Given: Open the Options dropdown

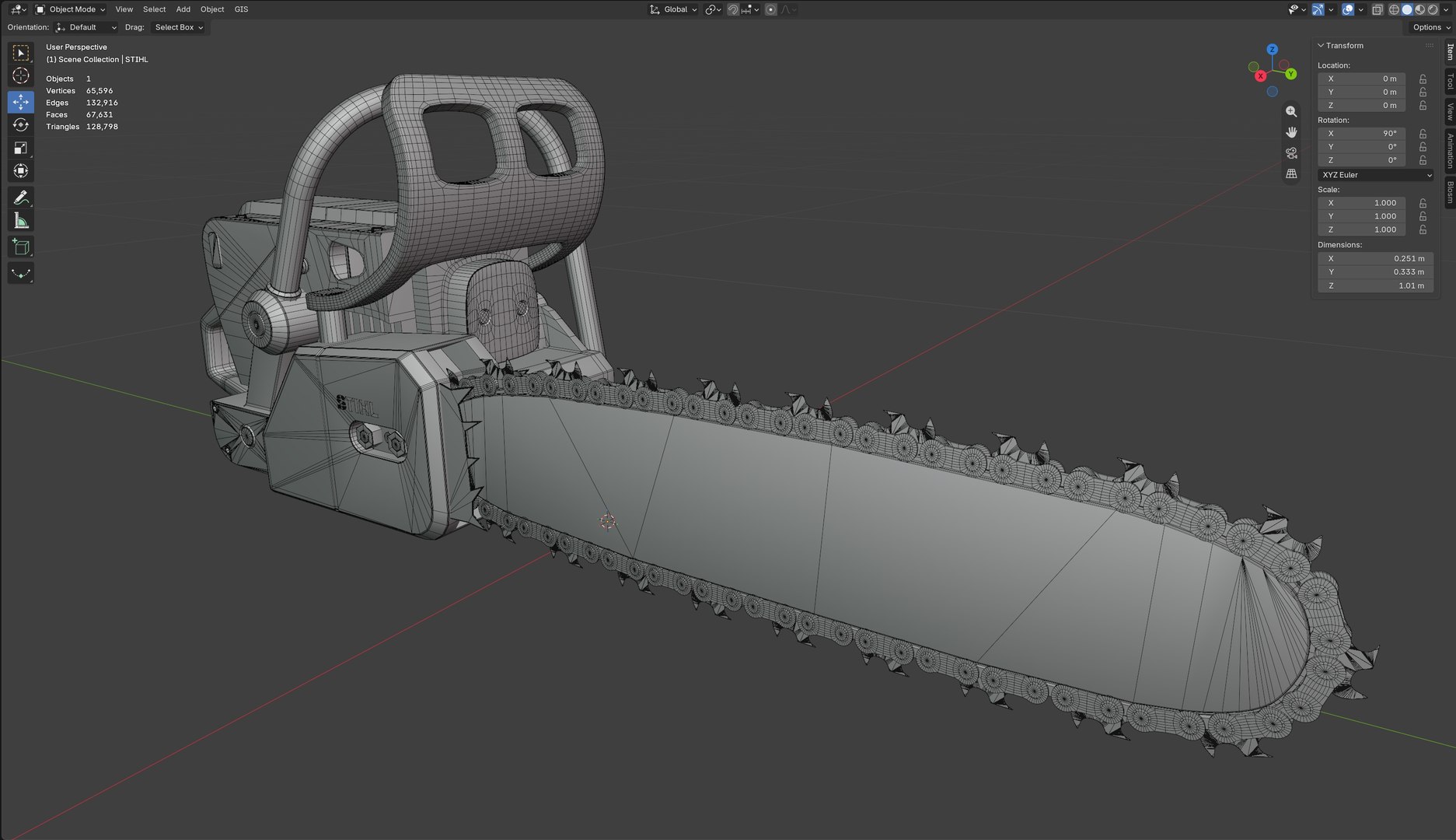Looking at the screenshot, I should coord(1431,27).
